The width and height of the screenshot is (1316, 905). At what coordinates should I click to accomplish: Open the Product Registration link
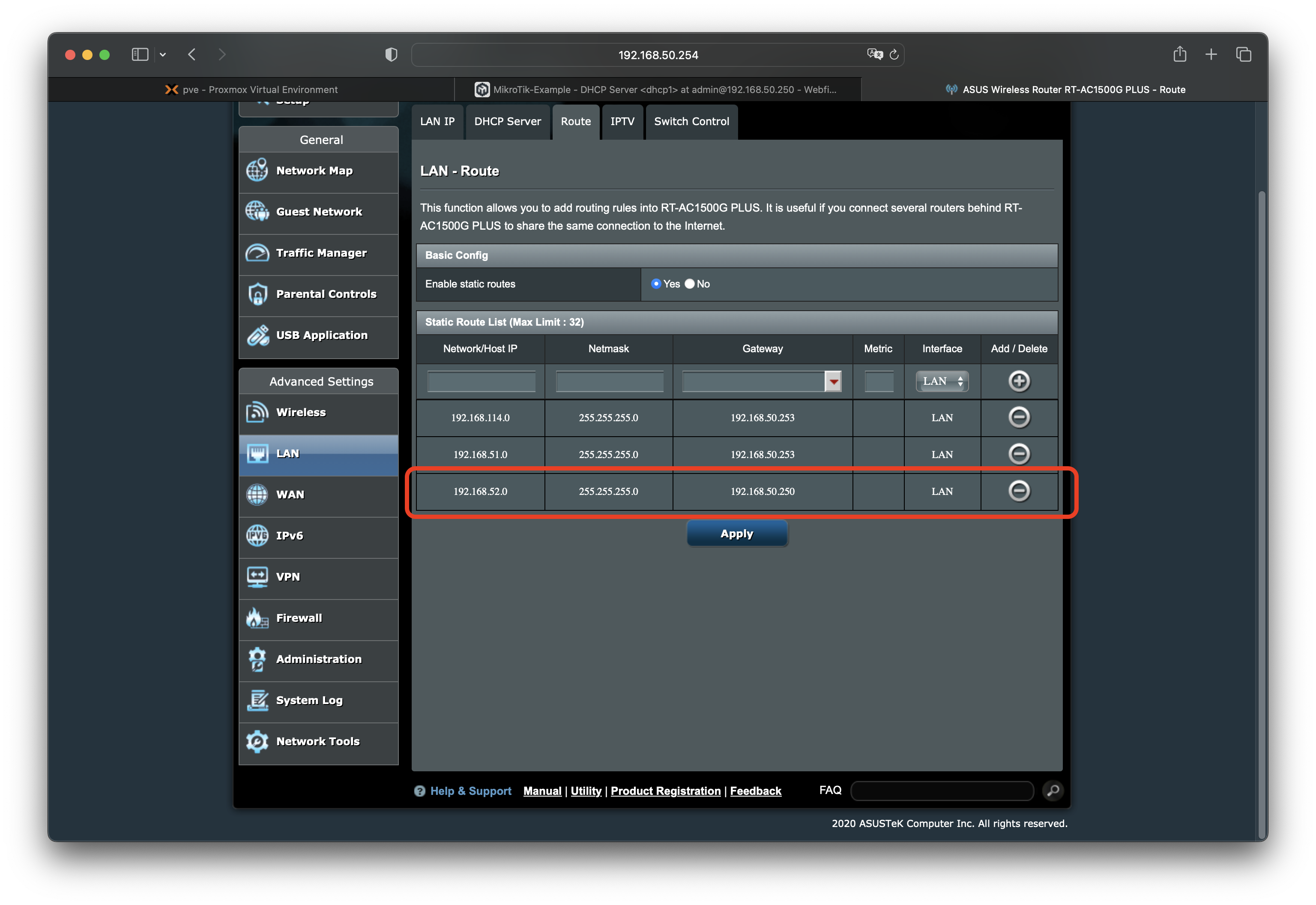665,791
